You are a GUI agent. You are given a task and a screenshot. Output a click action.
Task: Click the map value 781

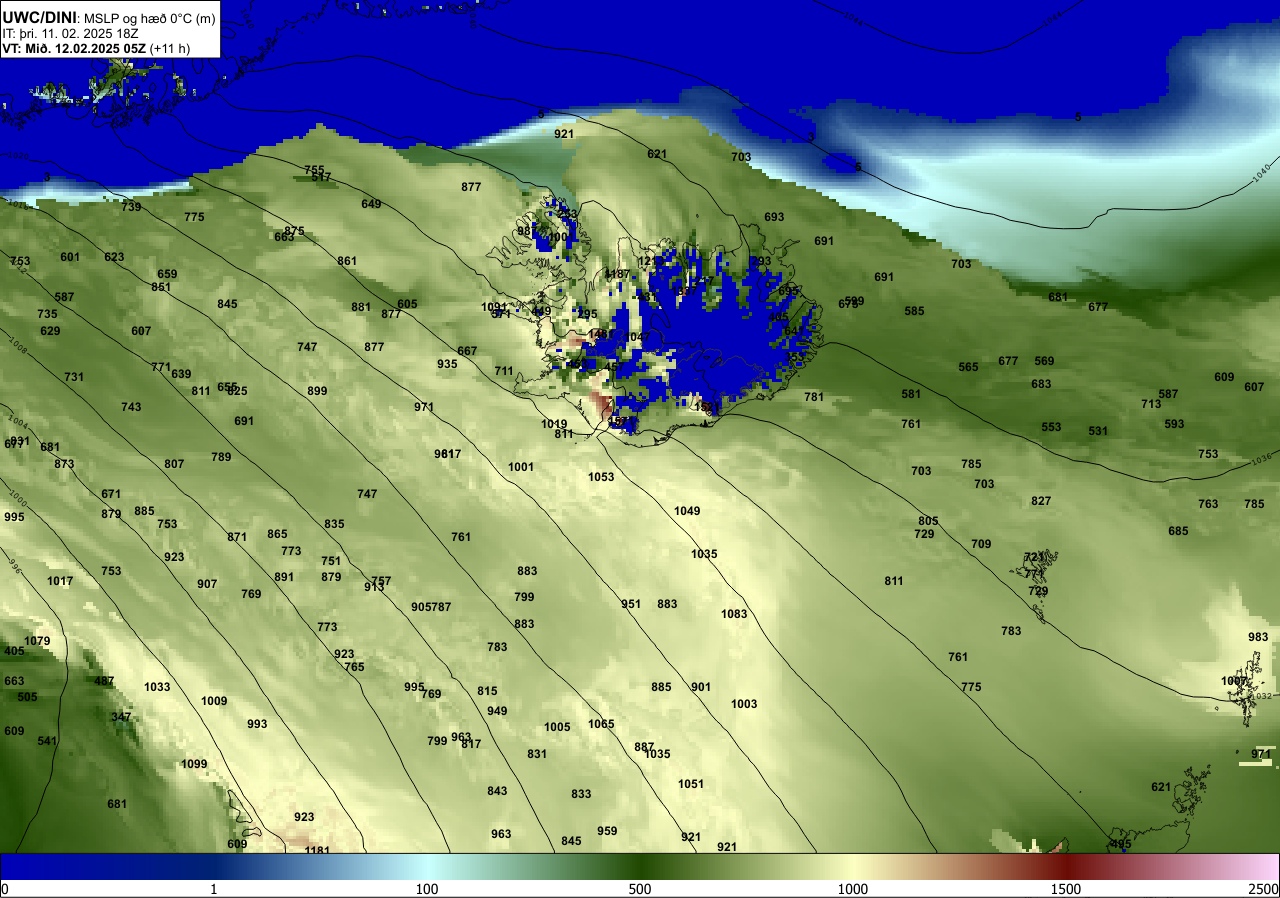coord(814,397)
